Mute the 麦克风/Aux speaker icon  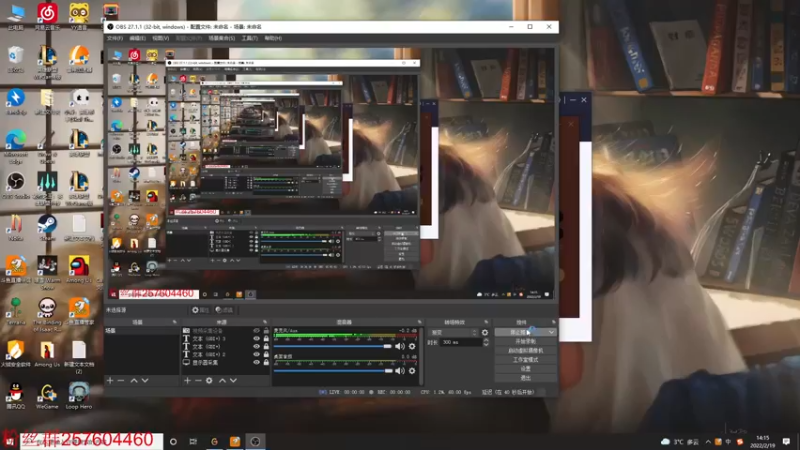399,346
